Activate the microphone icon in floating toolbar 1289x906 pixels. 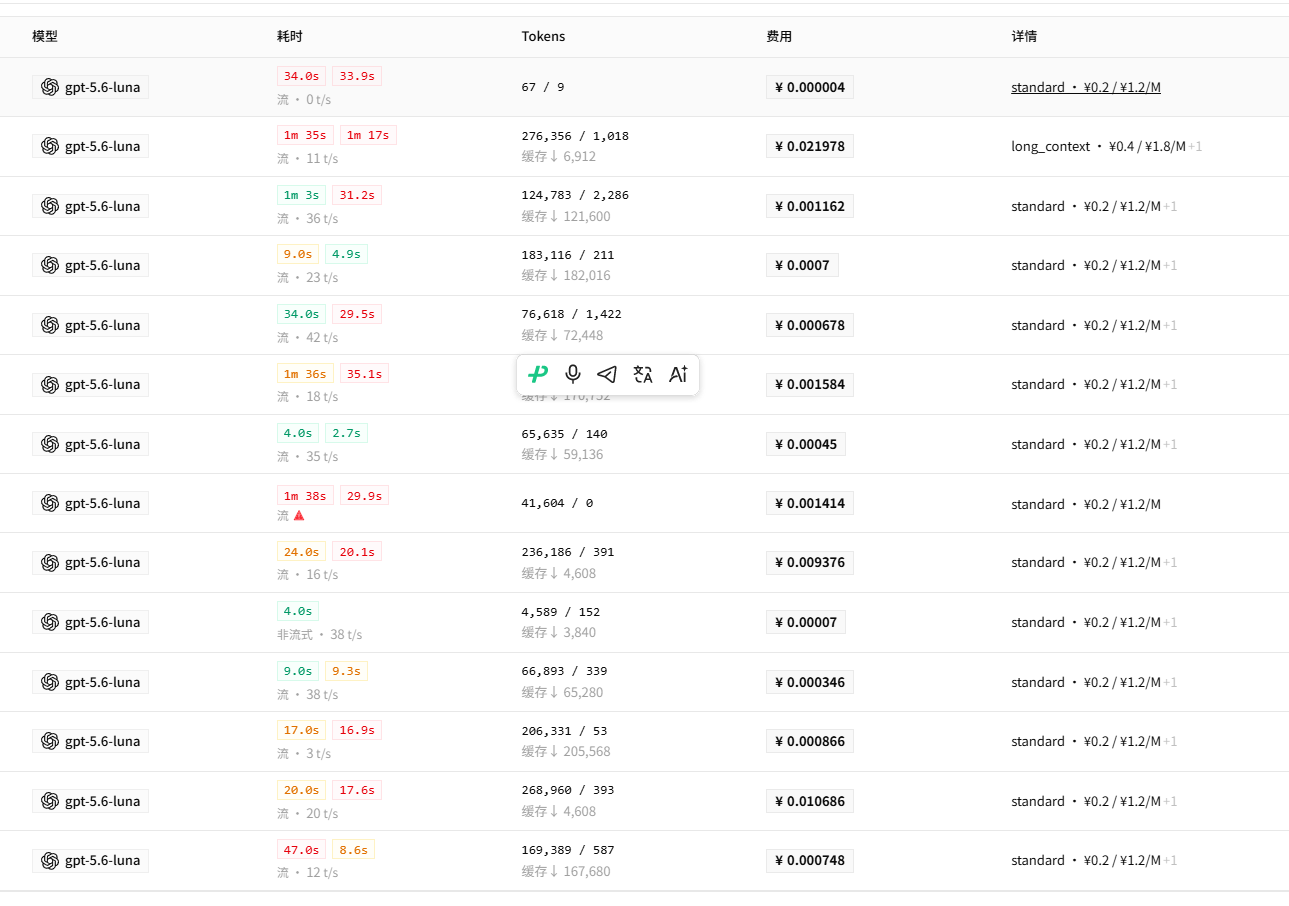pos(573,374)
